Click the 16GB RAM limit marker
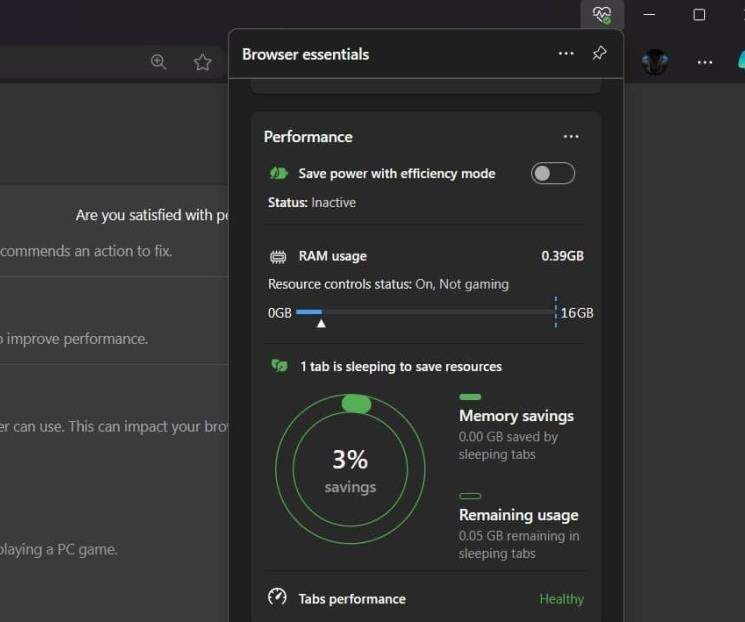The width and height of the screenshot is (745, 622). coord(555,312)
